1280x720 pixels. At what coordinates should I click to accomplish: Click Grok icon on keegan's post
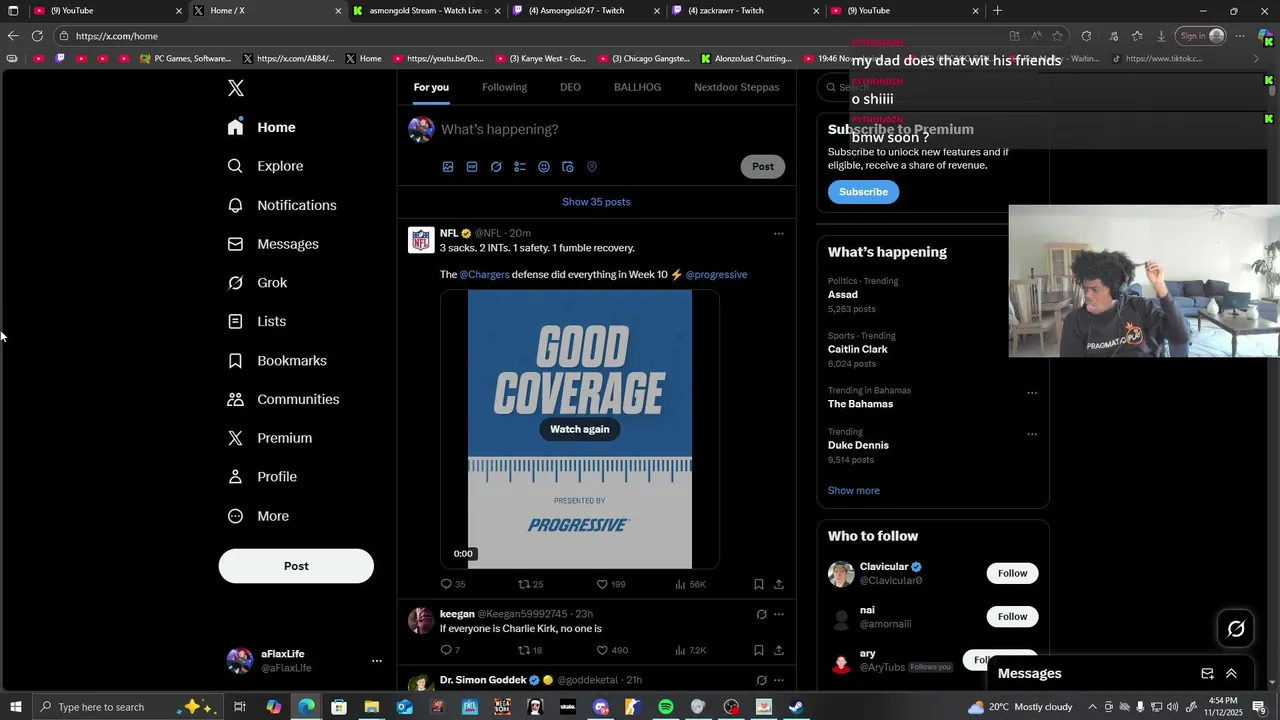tap(761, 614)
